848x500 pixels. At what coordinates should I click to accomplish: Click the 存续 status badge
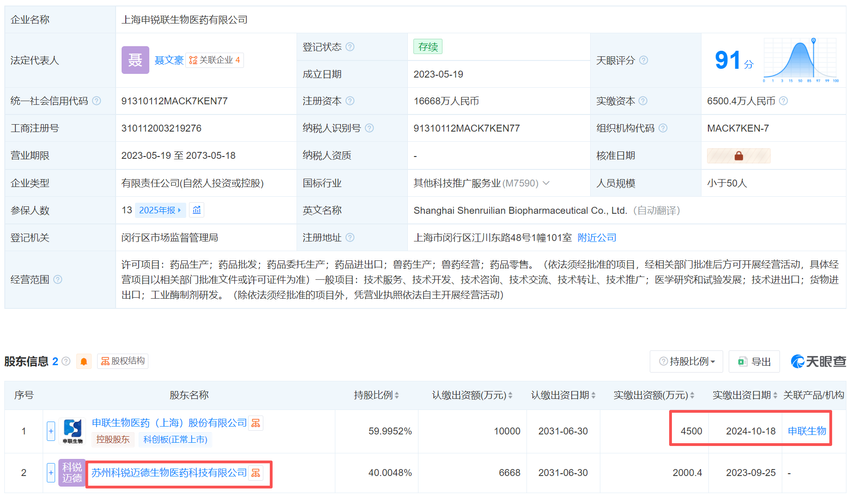428,47
